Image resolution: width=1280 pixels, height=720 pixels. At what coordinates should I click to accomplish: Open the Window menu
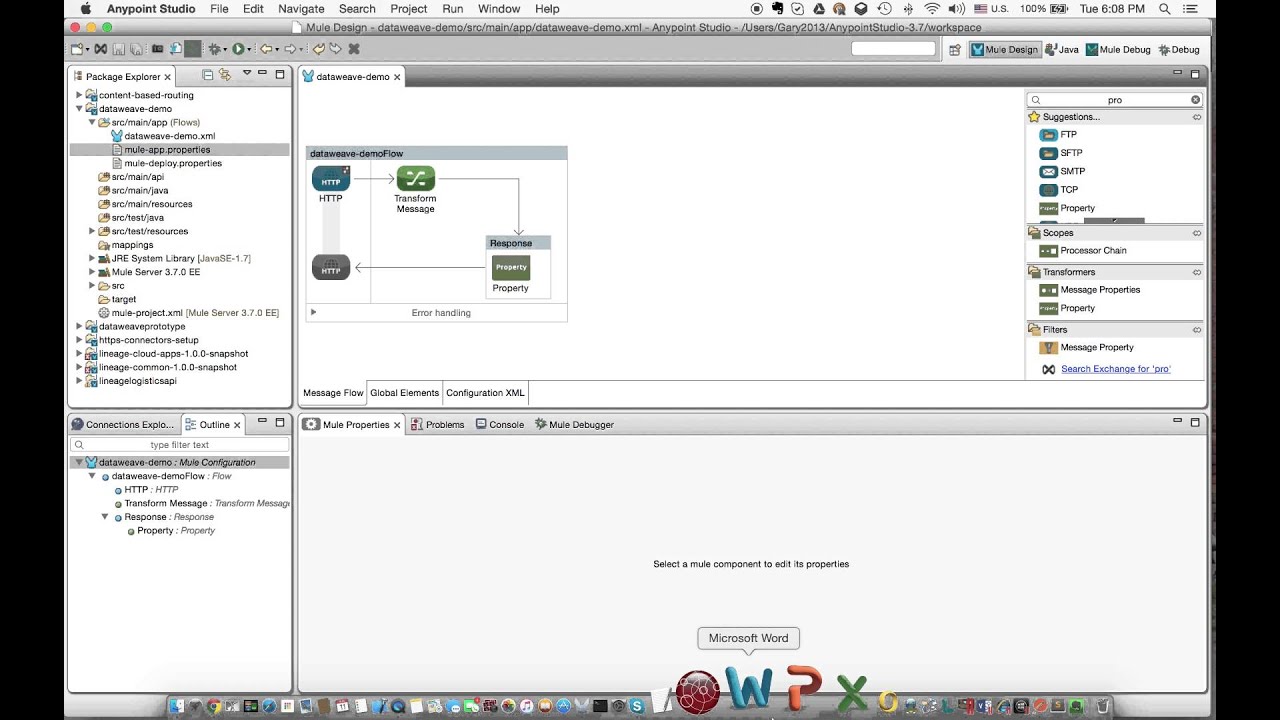498,9
